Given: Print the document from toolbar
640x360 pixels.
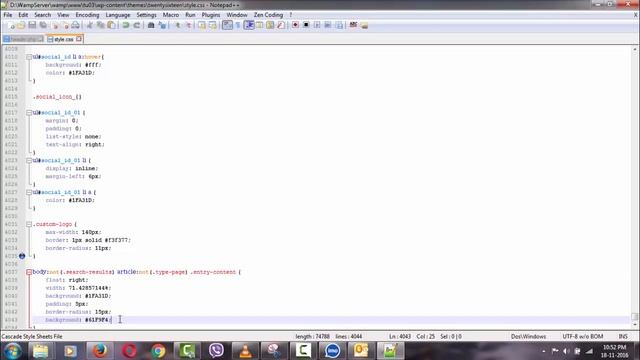Looking at the screenshot, I should coord(76,25).
